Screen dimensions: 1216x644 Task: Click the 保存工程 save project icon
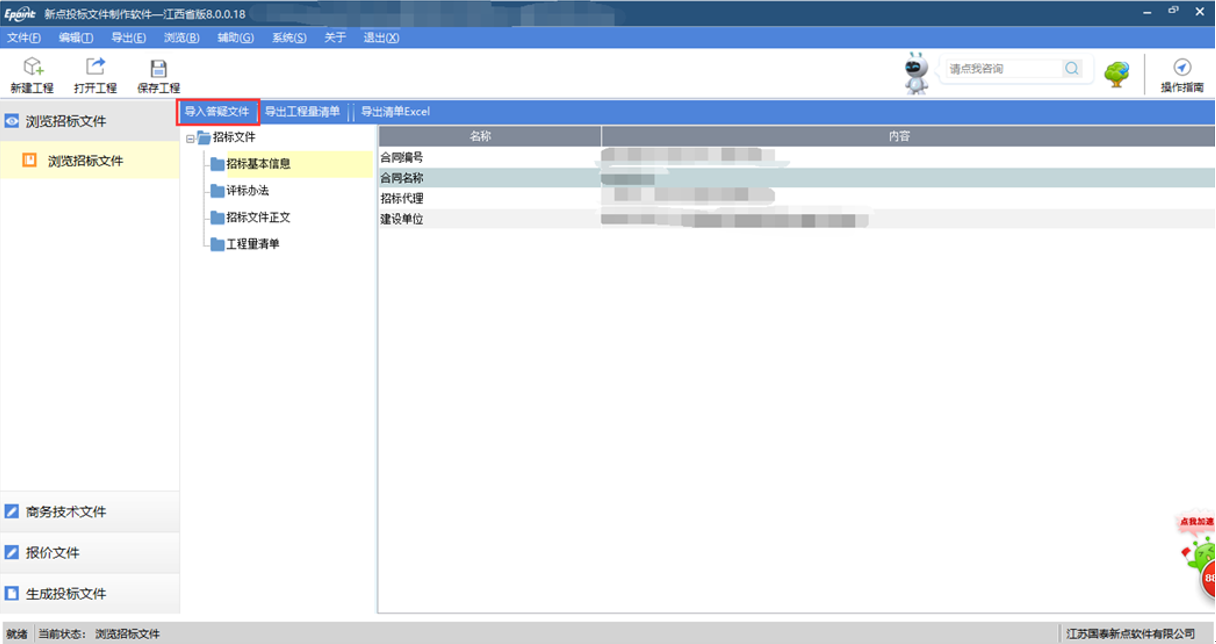[x=158, y=67]
